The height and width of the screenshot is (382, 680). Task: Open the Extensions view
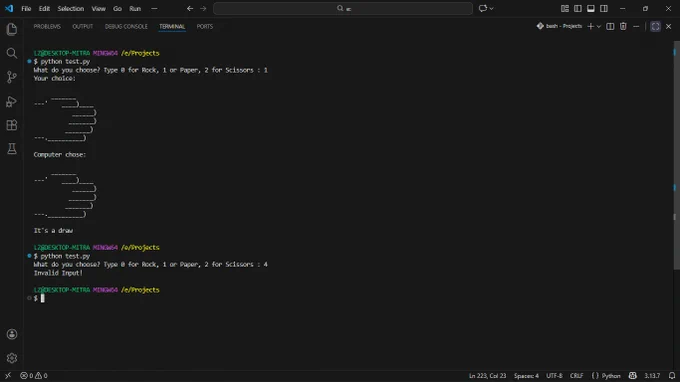tap(12, 125)
